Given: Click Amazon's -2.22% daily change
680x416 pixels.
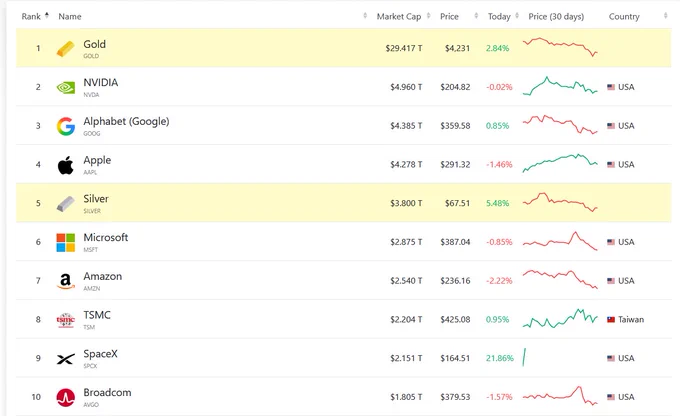Looking at the screenshot, I should (x=499, y=281).
